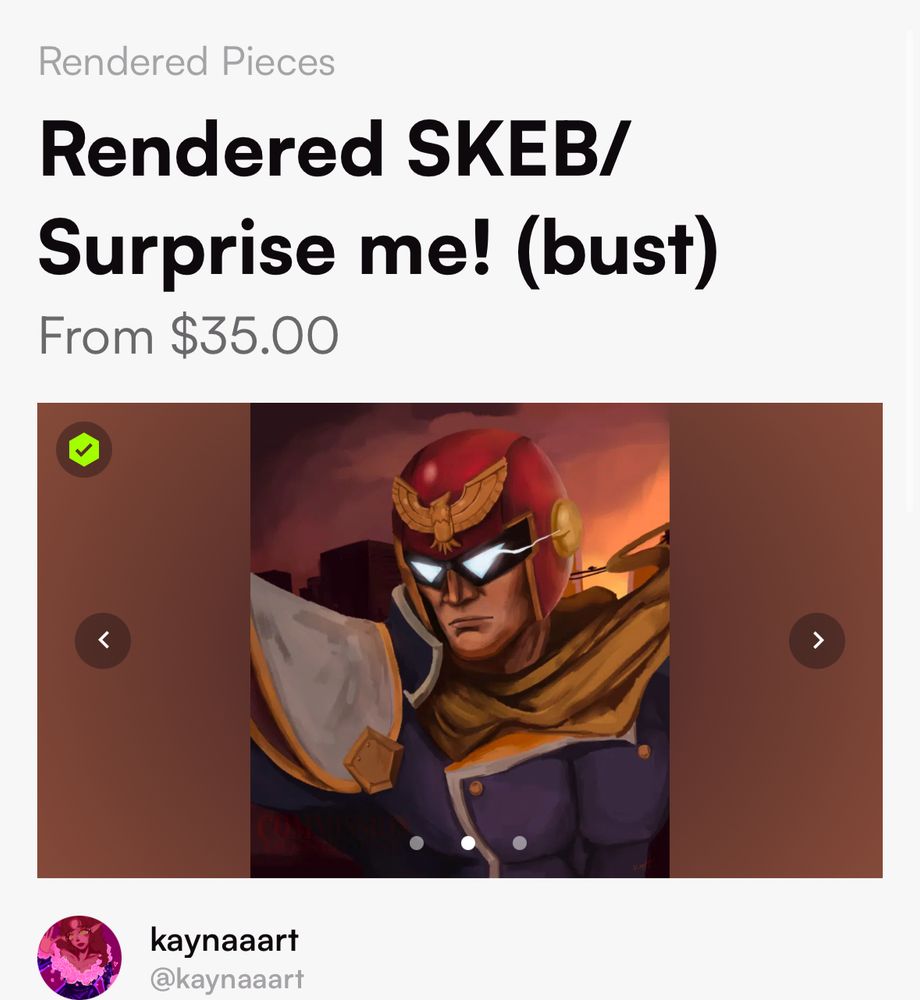
Task: Click the From $35.00 price text
Action: [189, 335]
